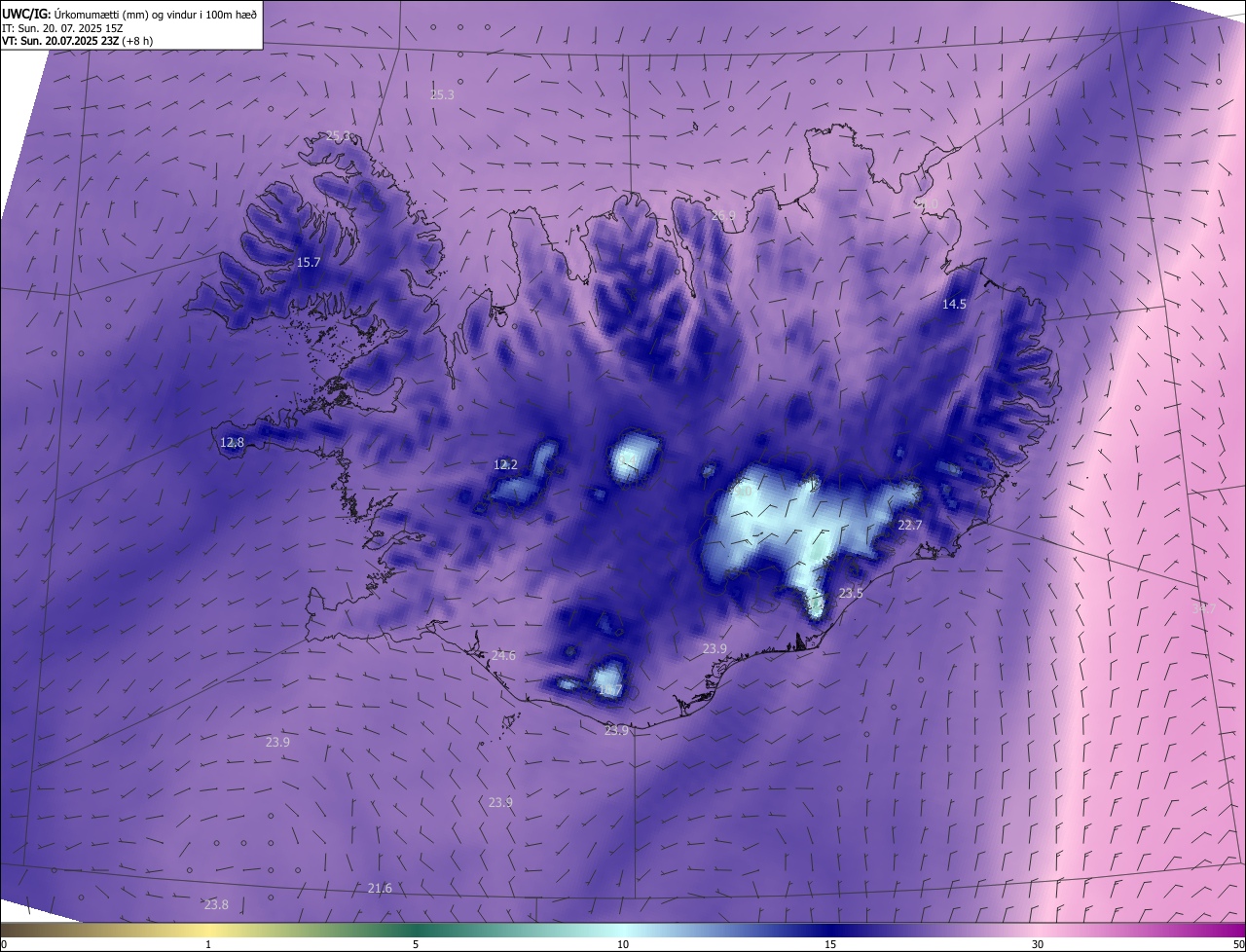The height and width of the screenshot is (952, 1246).
Task: Click the 21.6 value over the southern ocean
Action: [x=380, y=888]
